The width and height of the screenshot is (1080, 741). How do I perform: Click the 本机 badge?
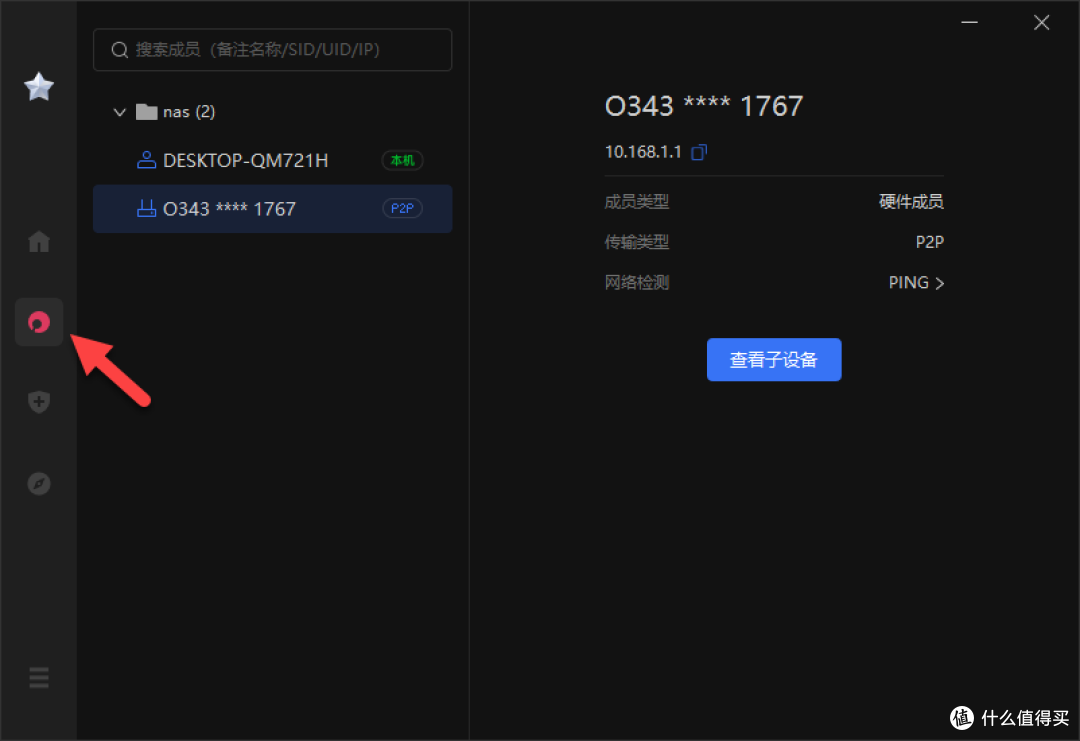coord(402,160)
